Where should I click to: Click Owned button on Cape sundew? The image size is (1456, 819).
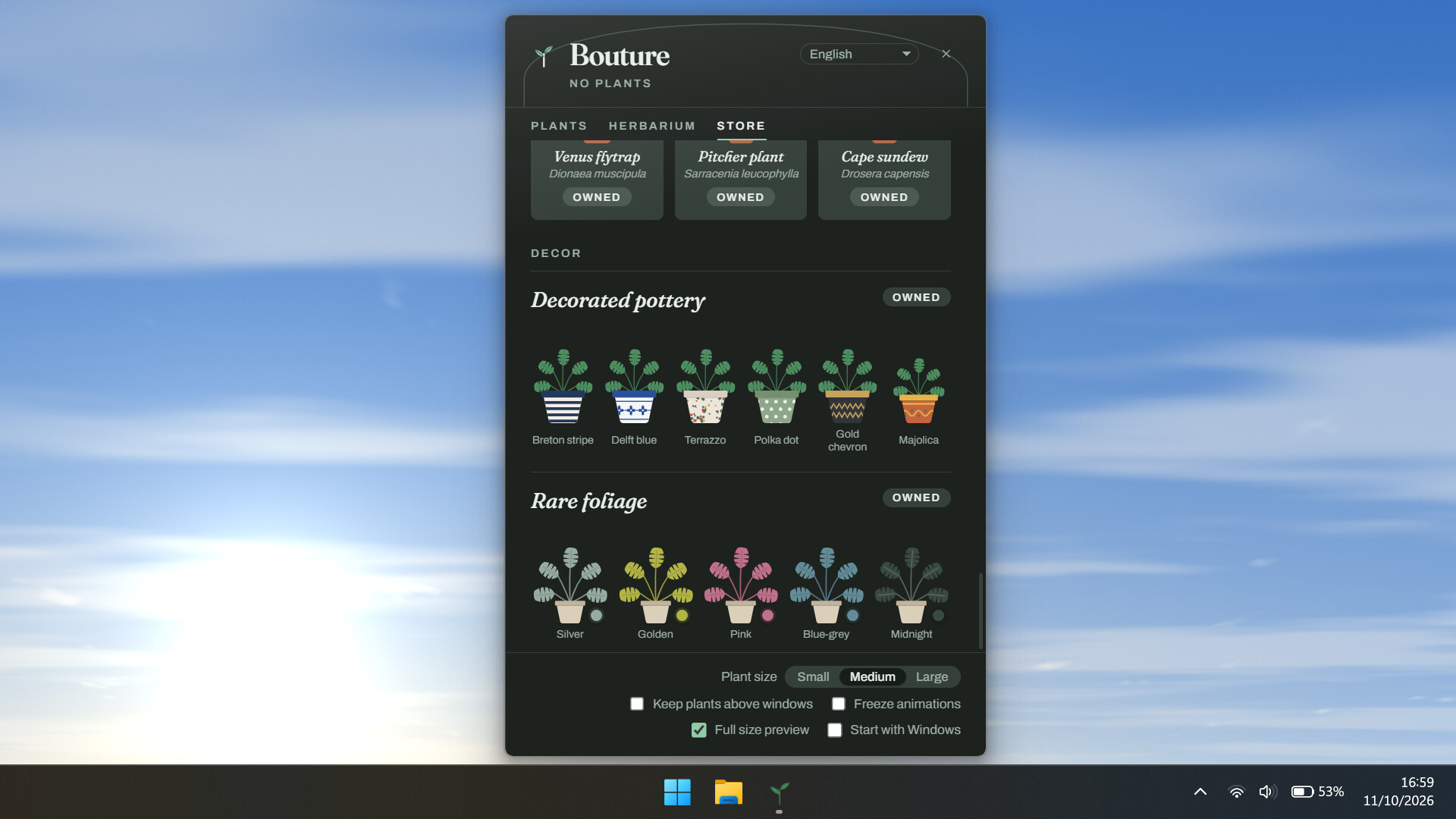tap(884, 197)
